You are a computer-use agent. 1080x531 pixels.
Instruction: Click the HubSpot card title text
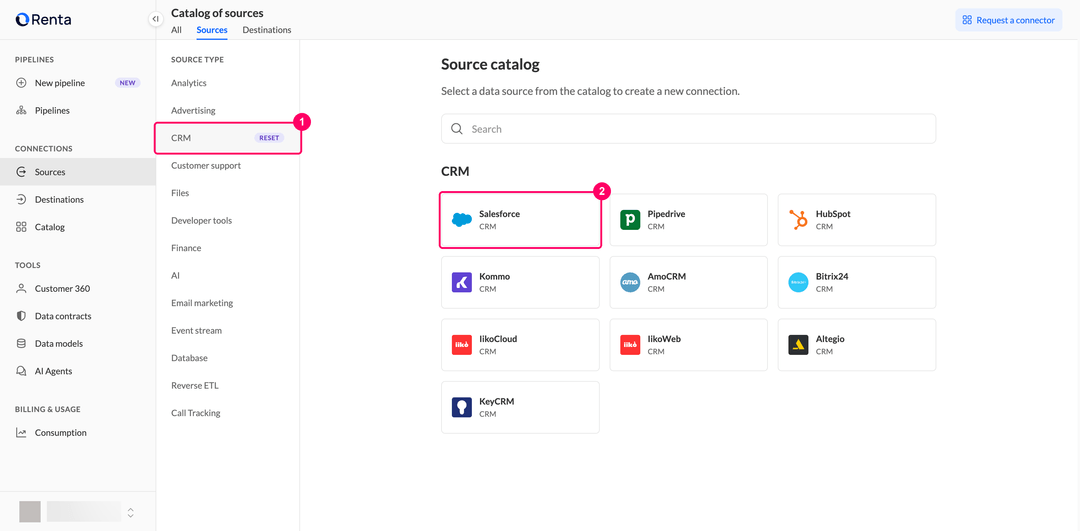coord(833,214)
